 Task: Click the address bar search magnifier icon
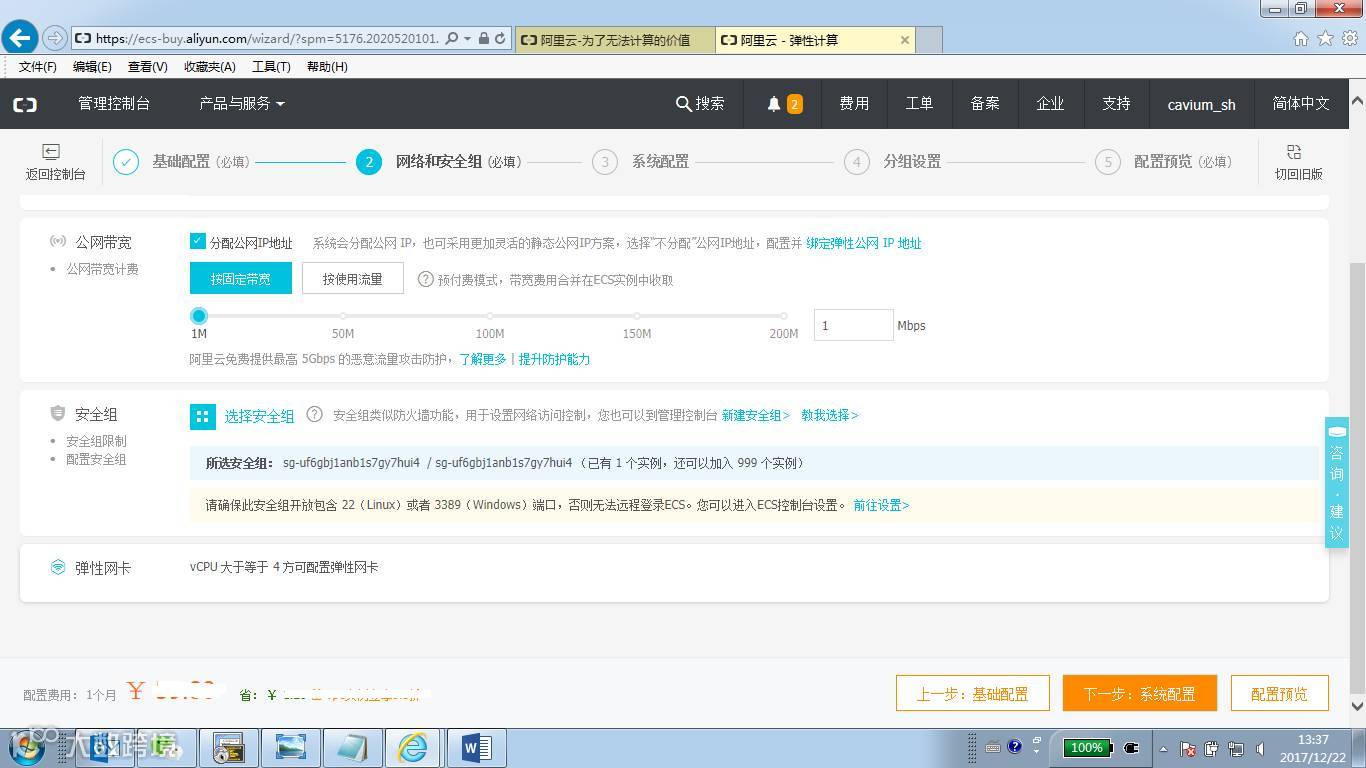tap(451, 38)
